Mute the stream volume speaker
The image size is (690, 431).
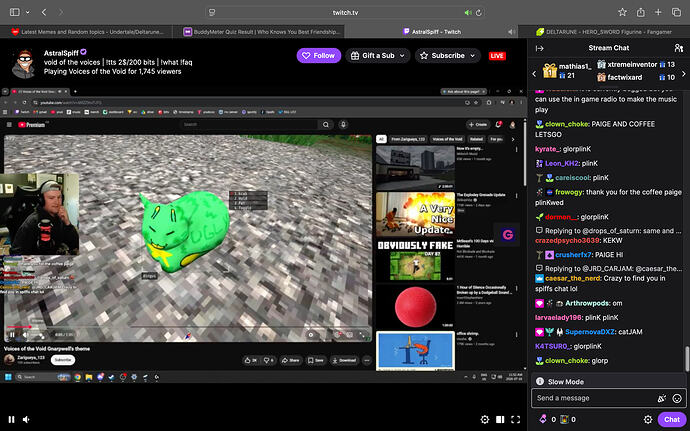click(x=26, y=420)
